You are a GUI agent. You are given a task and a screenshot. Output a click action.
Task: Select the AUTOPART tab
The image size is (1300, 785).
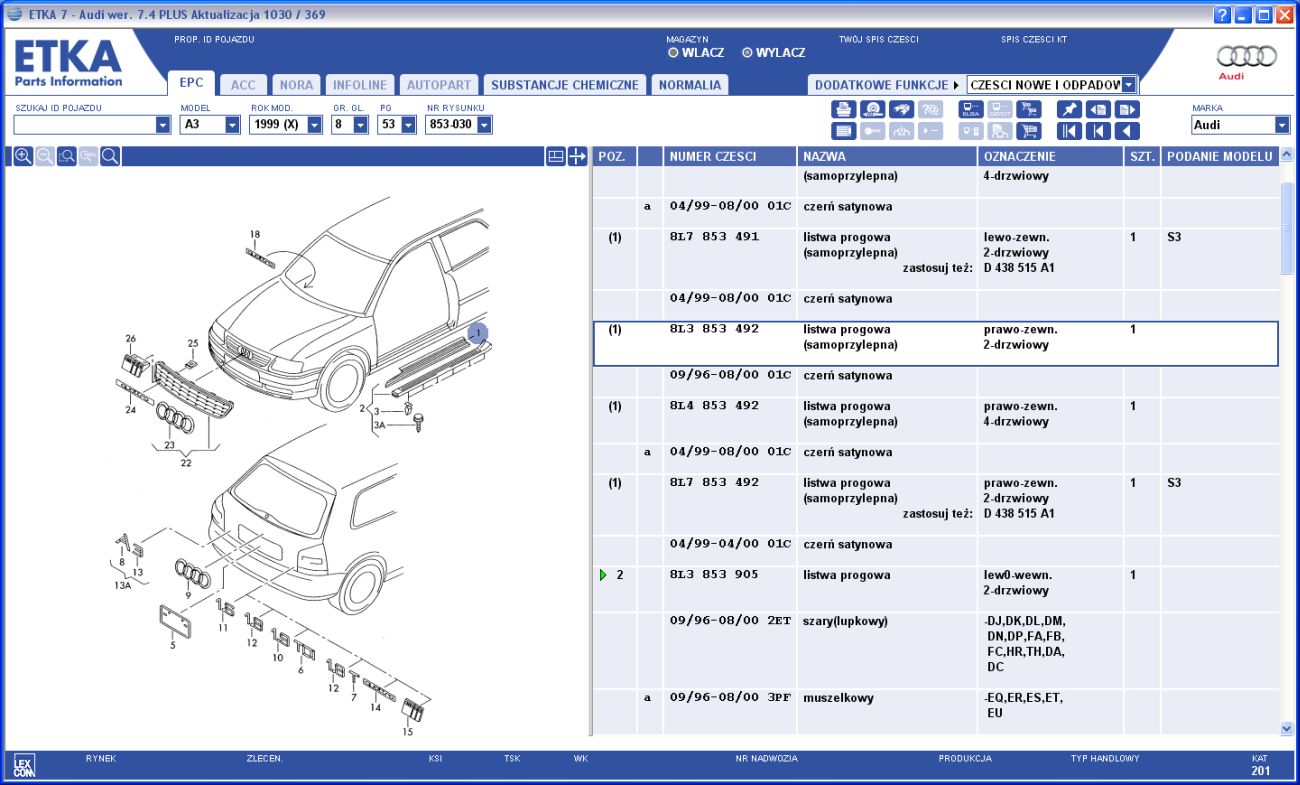438,85
